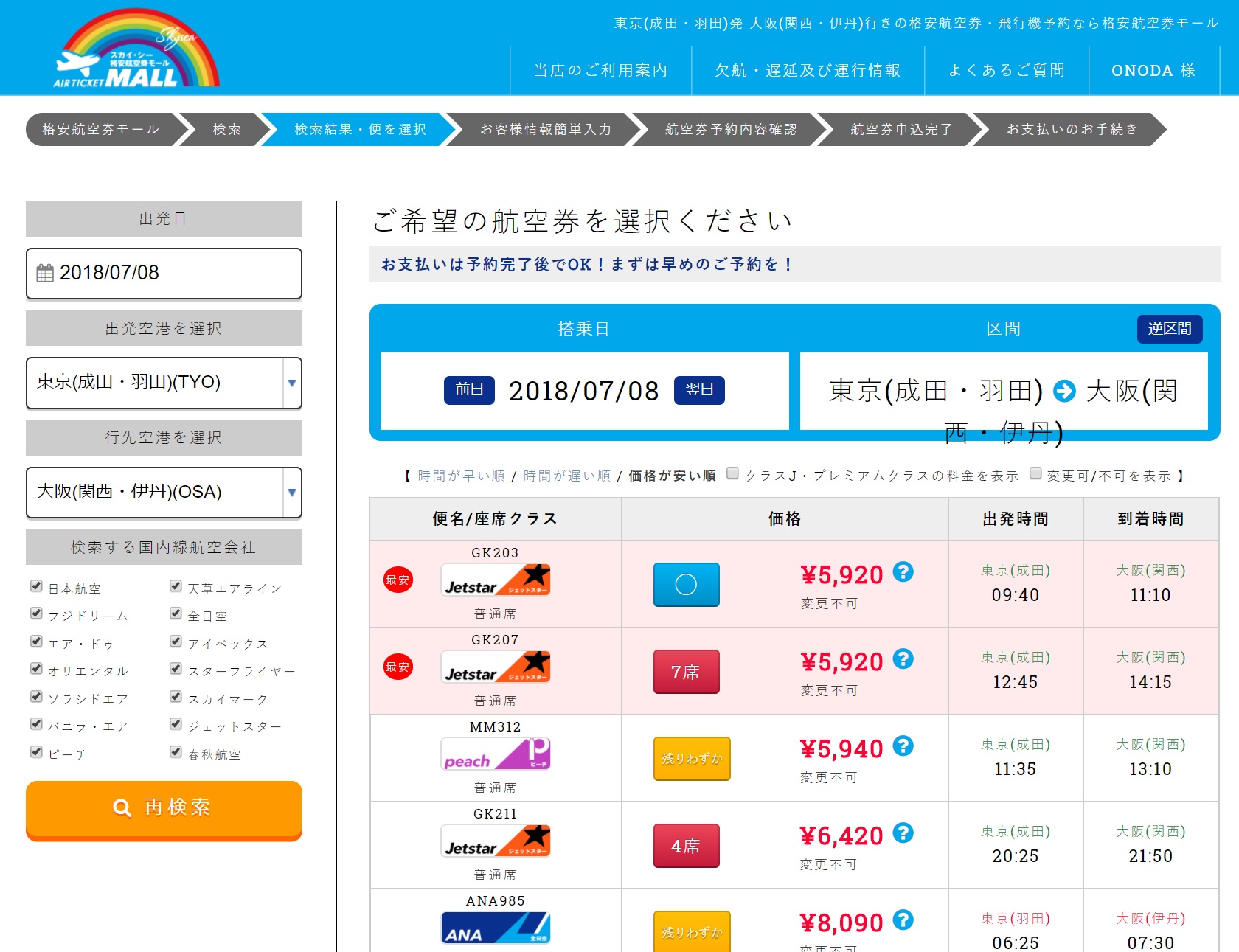Toggle the ジェットスター airline checkbox
The height and width of the screenshot is (952, 1239).
tap(176, 724)
